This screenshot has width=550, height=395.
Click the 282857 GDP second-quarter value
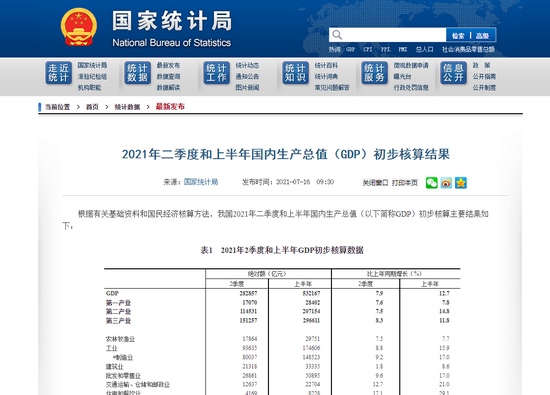pos(248,293)
